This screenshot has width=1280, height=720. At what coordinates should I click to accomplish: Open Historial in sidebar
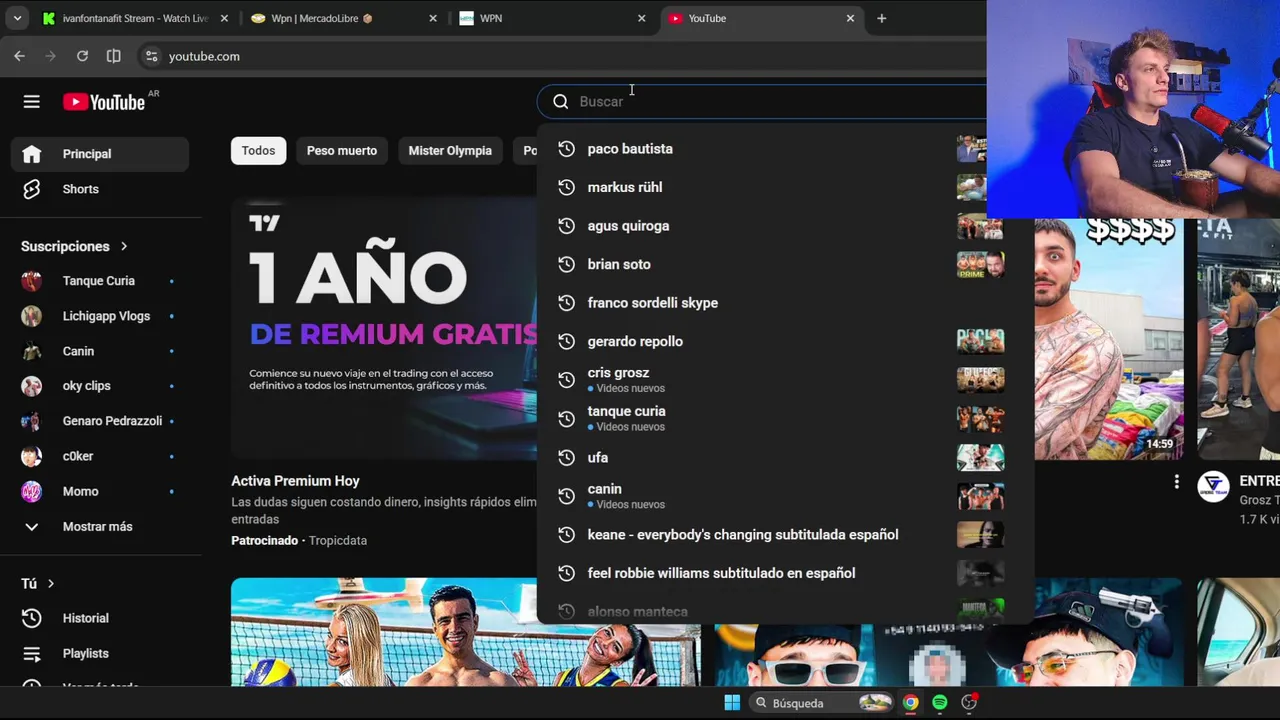(x=100, y=618)
